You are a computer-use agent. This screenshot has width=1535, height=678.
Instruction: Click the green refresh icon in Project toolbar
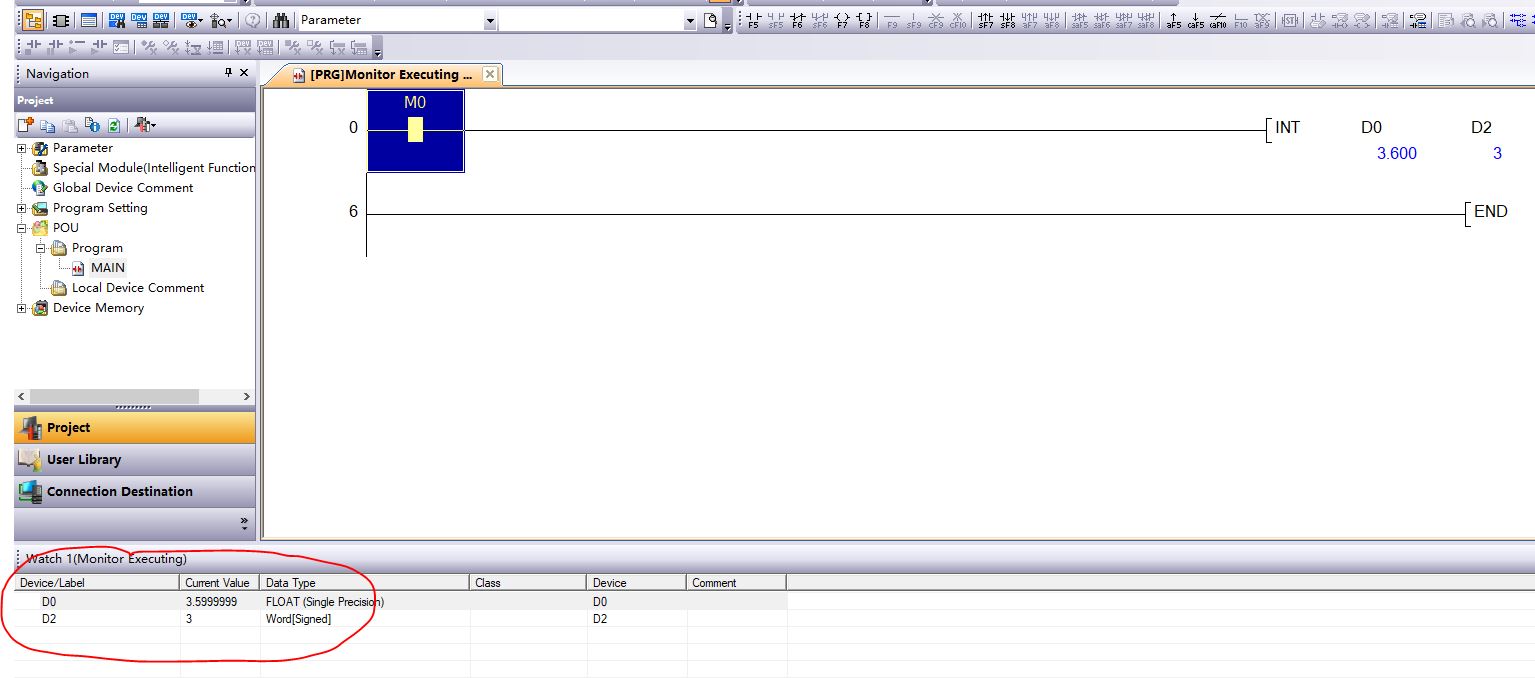coord(114,125)
